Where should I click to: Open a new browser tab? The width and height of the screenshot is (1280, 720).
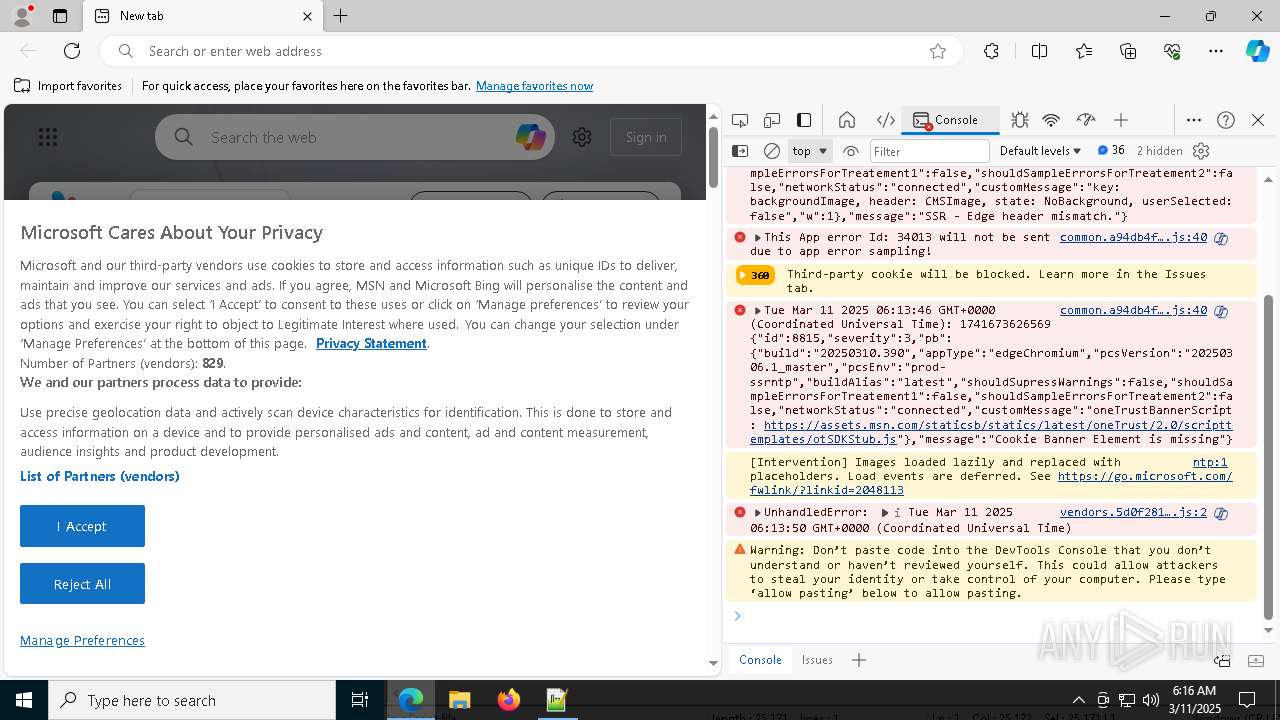pos(340,16)
